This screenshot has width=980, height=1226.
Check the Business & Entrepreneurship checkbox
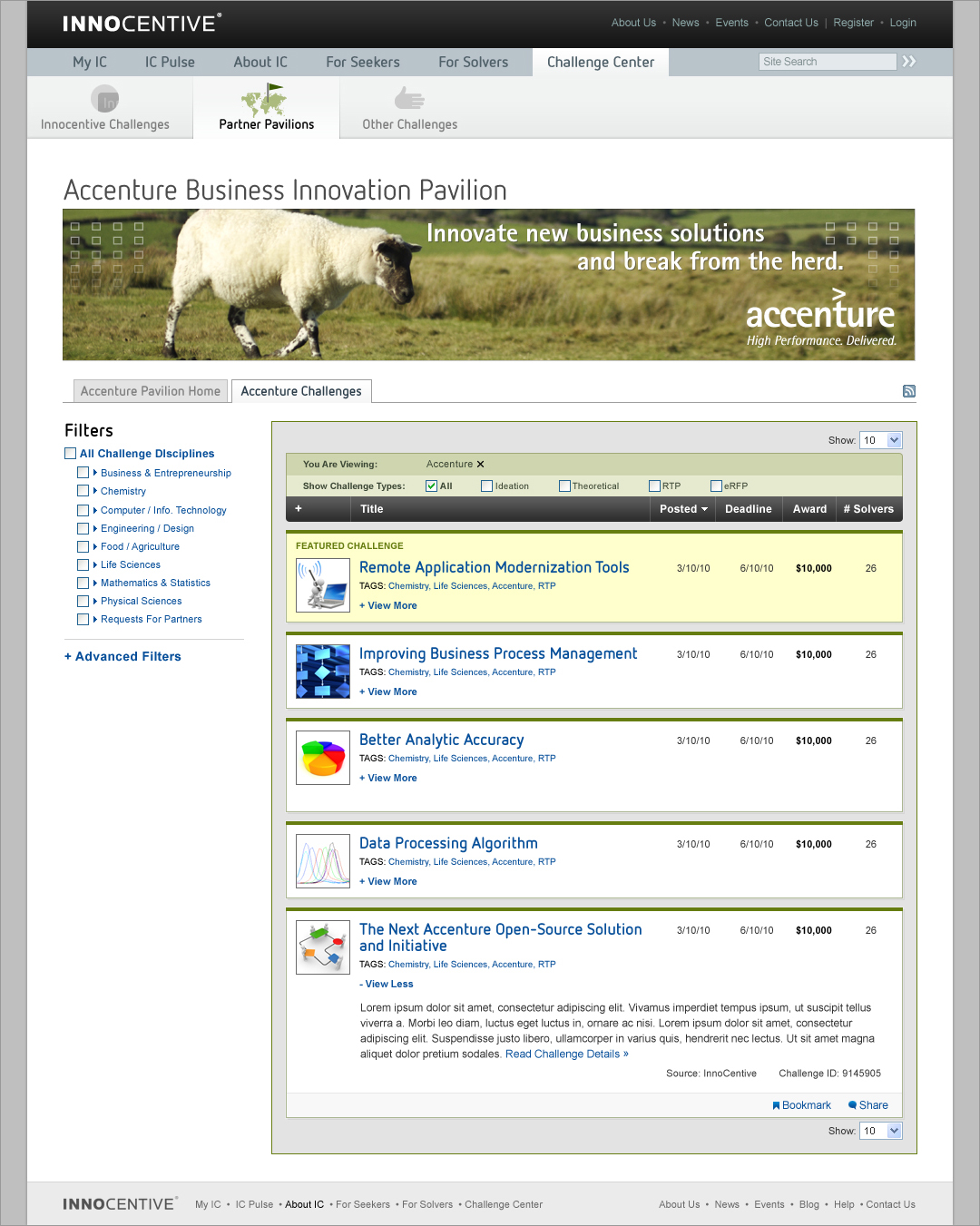[x=83, y=473]
